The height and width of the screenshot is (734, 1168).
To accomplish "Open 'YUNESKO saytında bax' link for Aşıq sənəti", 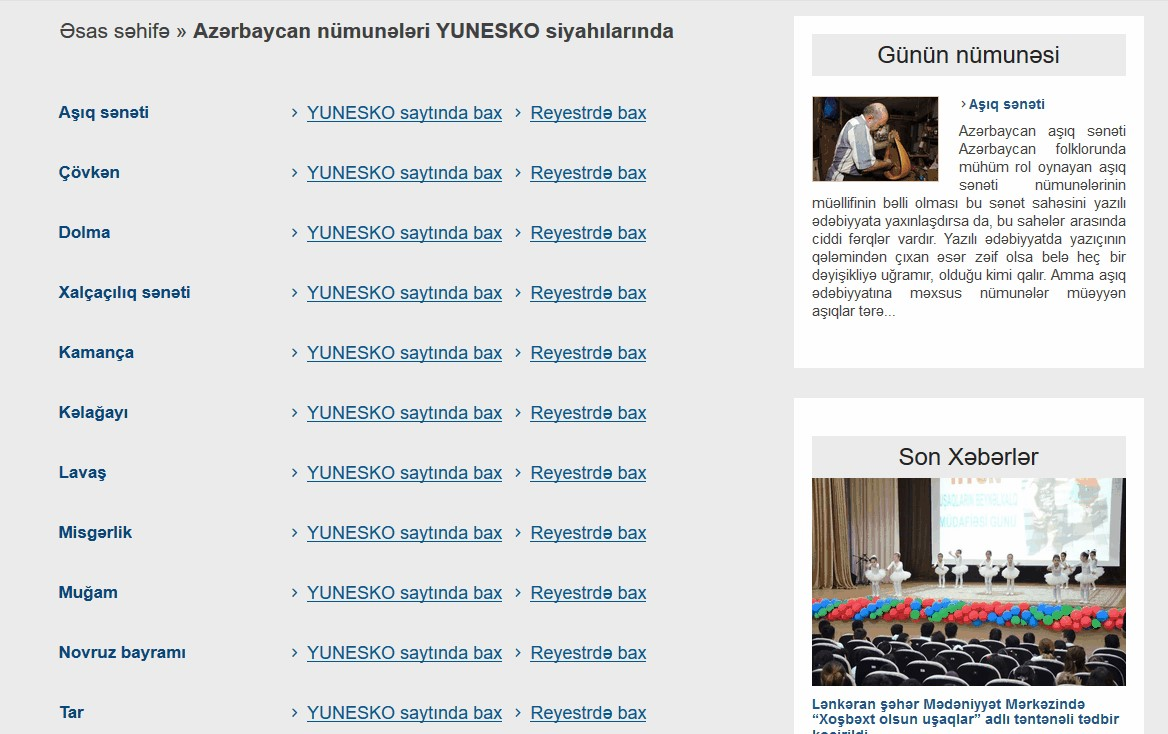I will coord(404,113).
